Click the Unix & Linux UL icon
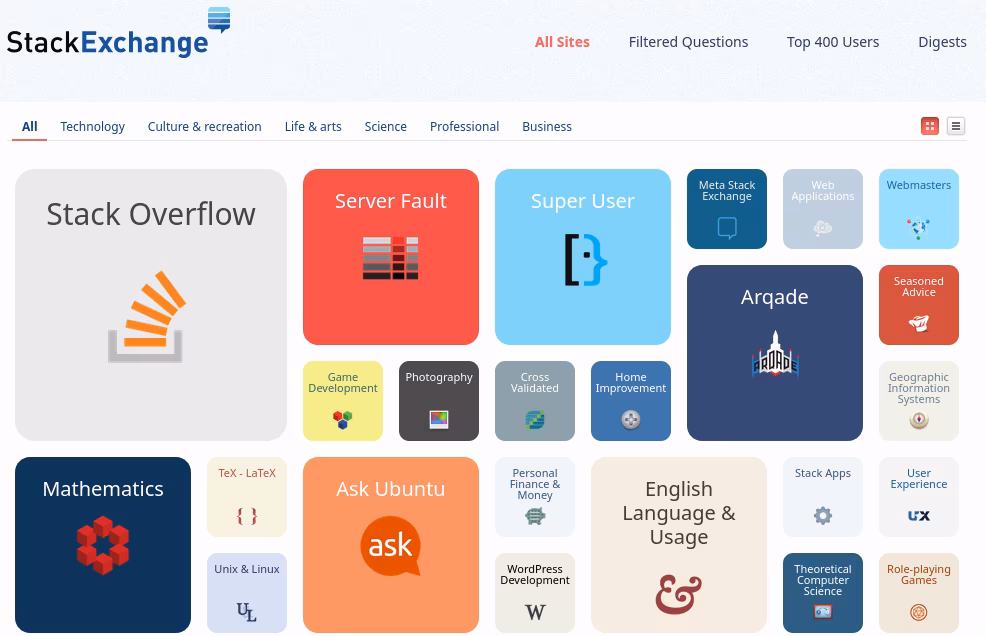This screenshot has height=636, width=986. coord(246,612)
